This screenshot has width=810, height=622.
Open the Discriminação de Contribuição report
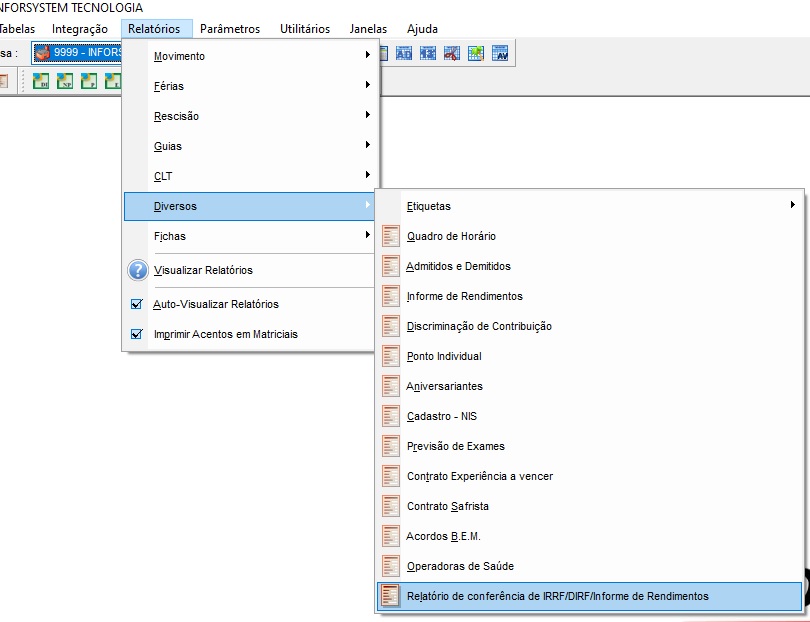point(589,326)
